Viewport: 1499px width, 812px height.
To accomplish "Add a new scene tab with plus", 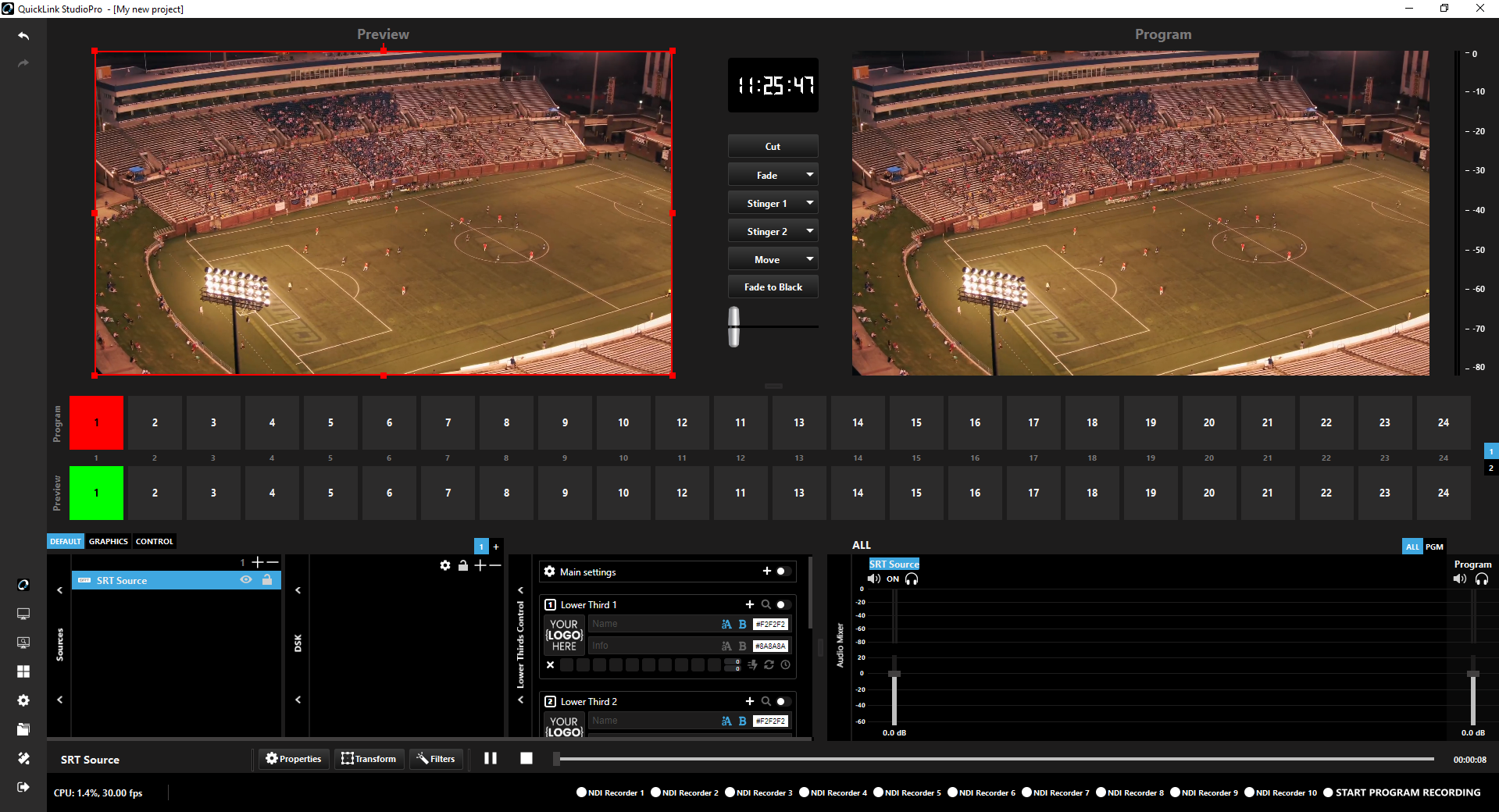I will point(496,547).
